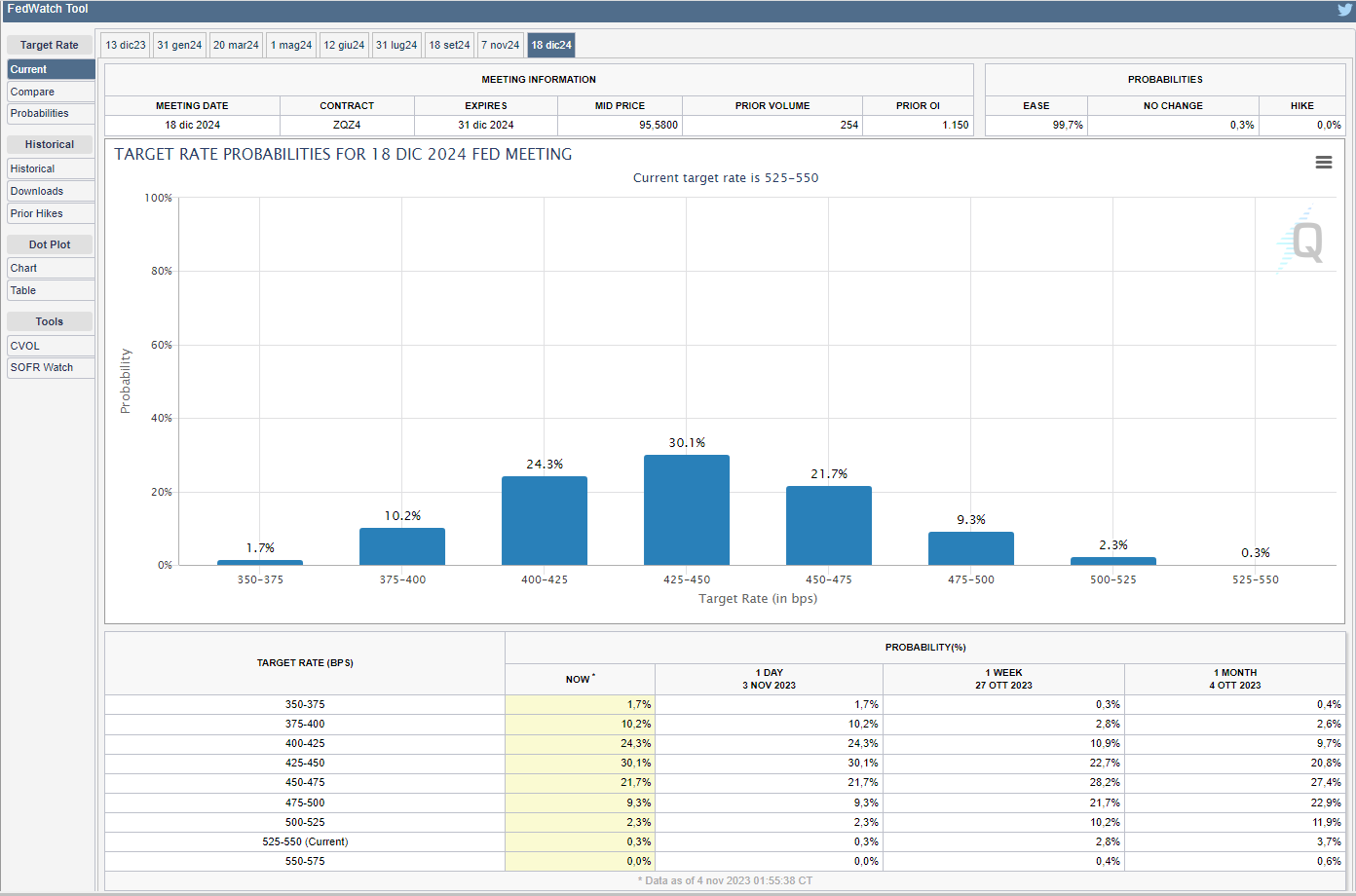Image resolution: width=1356 pixels, height=896 pixels.
Task: Click Probabilities in the sidebar
Action: click(x=51, y=113)
